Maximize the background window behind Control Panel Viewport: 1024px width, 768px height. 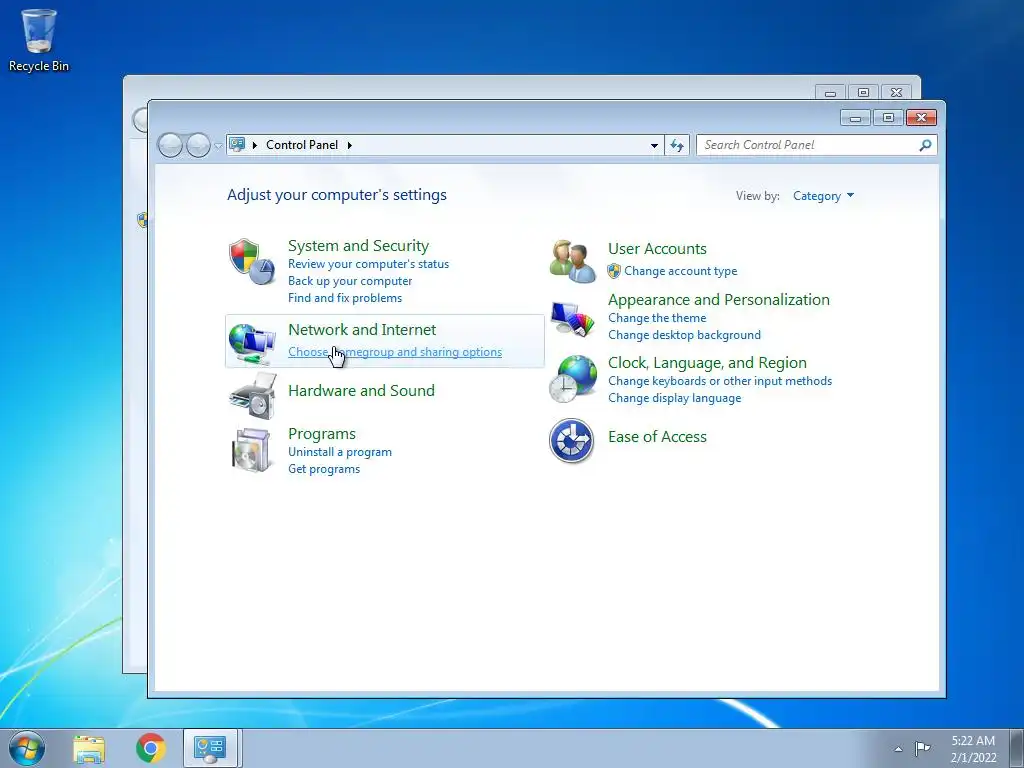click(863, 93)
